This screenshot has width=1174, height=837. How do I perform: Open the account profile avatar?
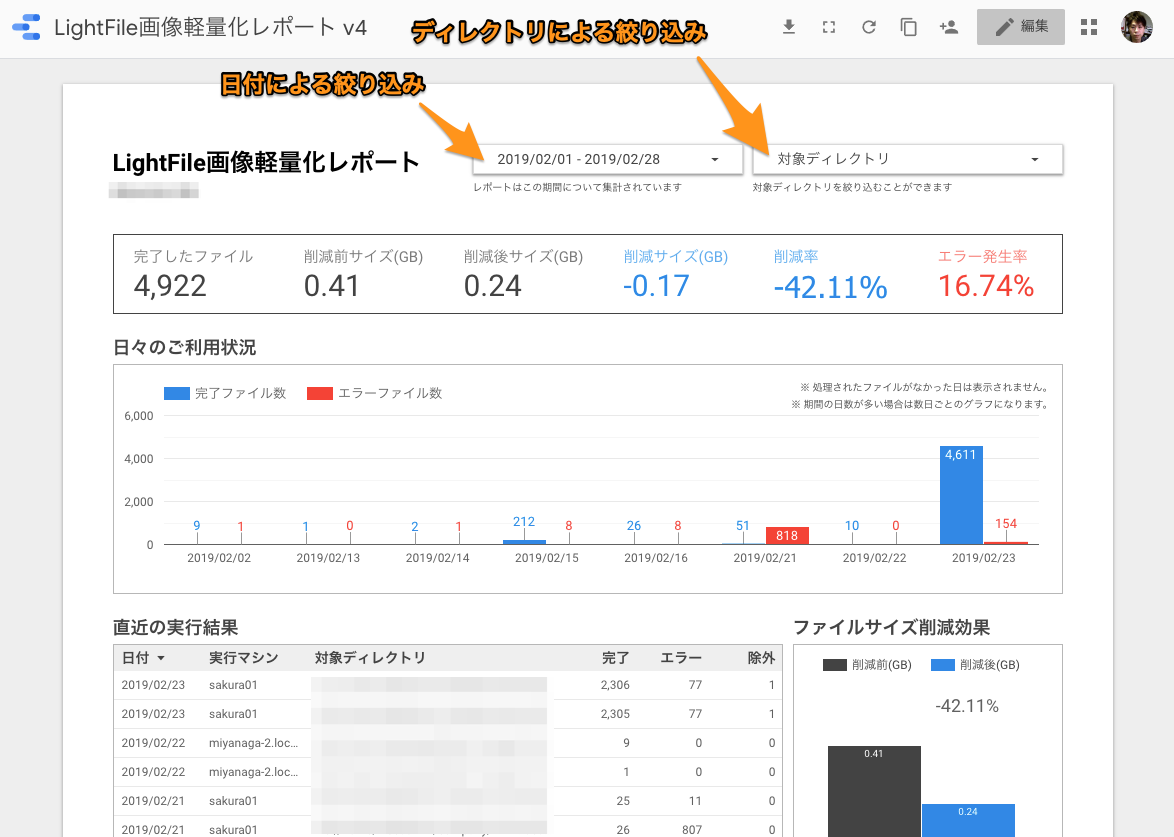point(1137,28)
